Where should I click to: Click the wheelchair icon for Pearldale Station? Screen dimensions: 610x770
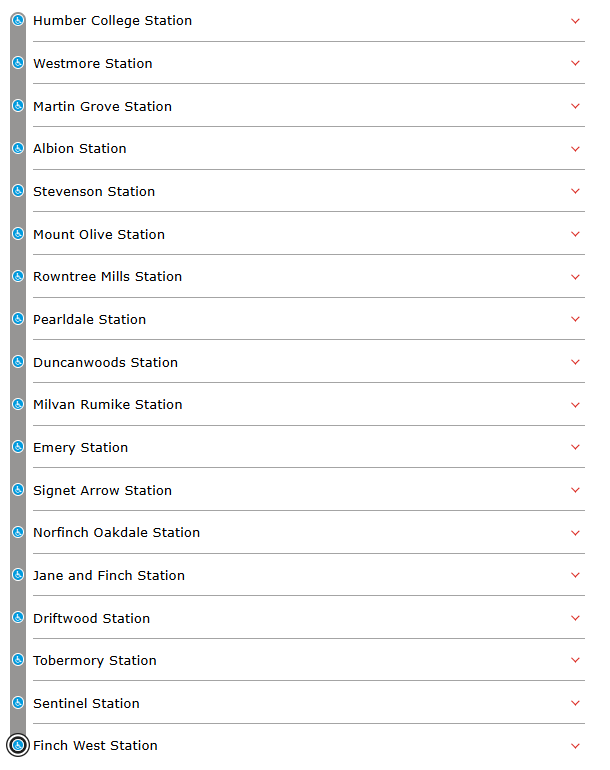point(18,319)
